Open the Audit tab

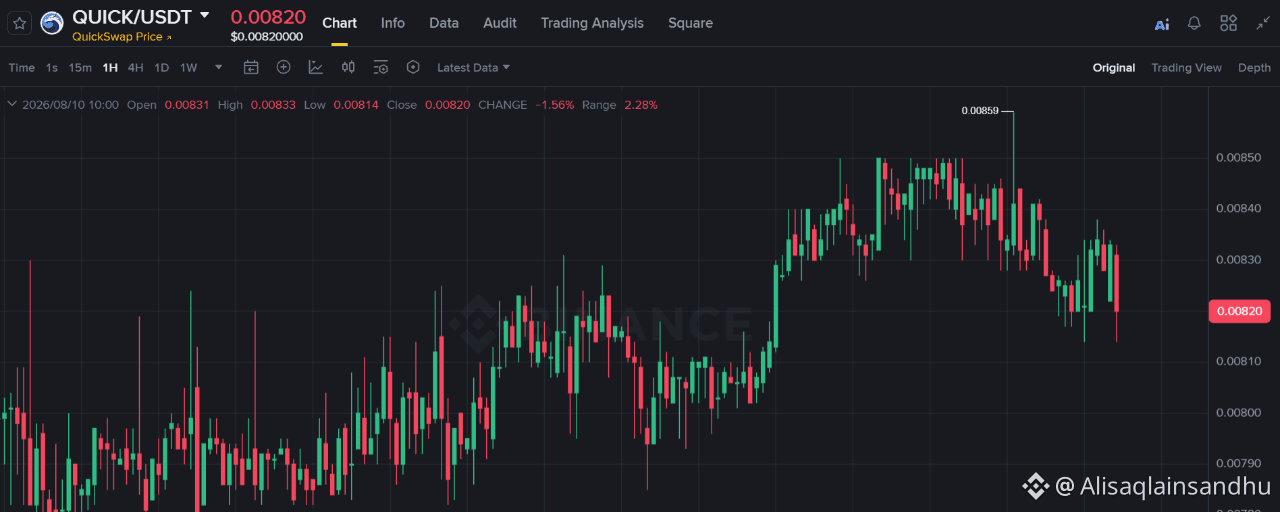point(500,23)
